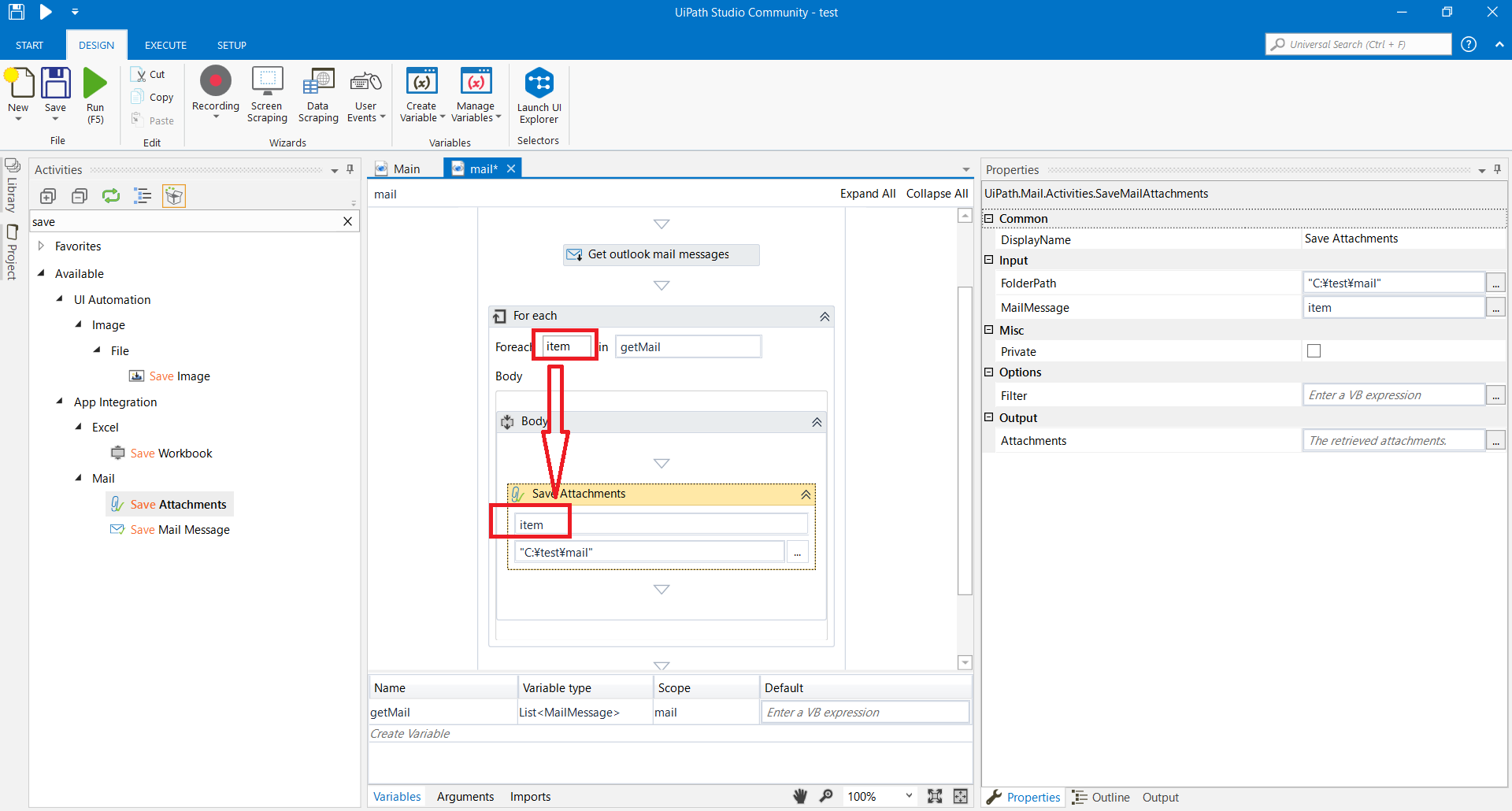
Task: Toggle the Private checkbox
Action: [1314, 351]
